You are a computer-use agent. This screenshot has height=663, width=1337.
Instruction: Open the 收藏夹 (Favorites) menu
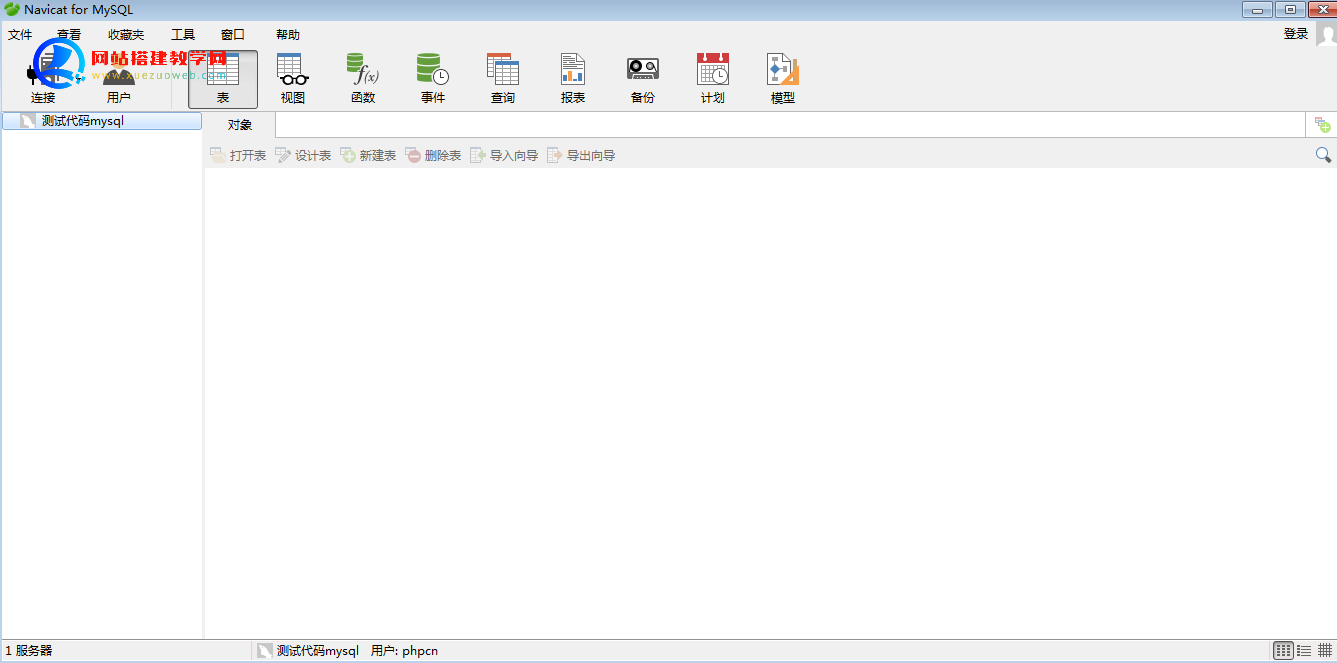pos(126,35)
